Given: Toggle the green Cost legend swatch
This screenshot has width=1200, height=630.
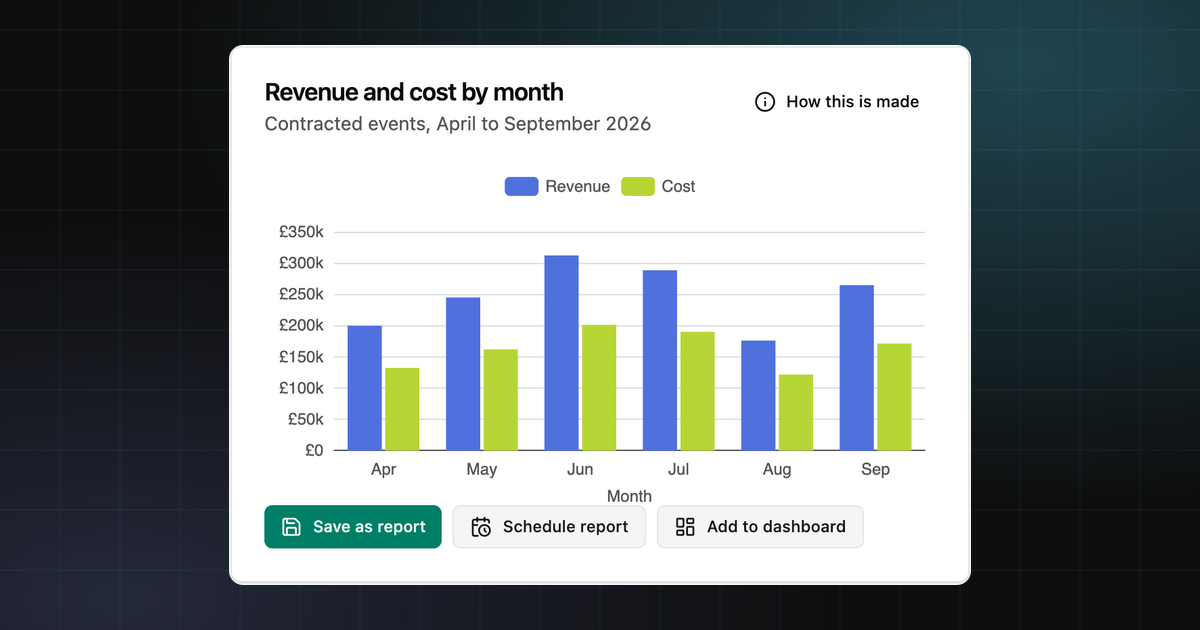Looking at the screenshot, I should (638, 186).
